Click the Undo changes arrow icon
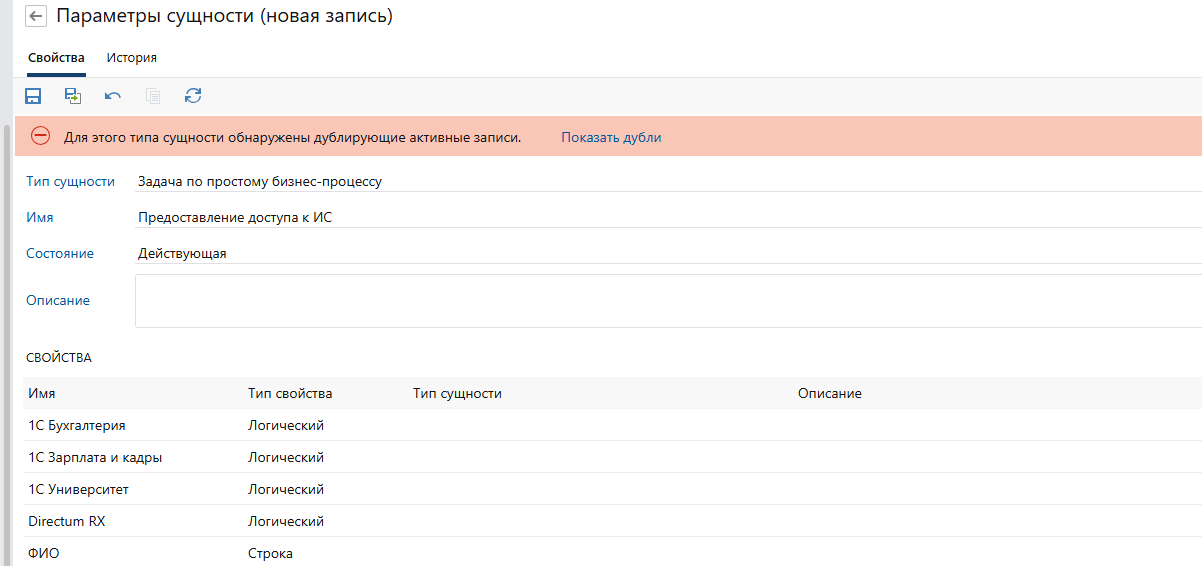This screenshot has width=1202, height=566. pos(113,96)
